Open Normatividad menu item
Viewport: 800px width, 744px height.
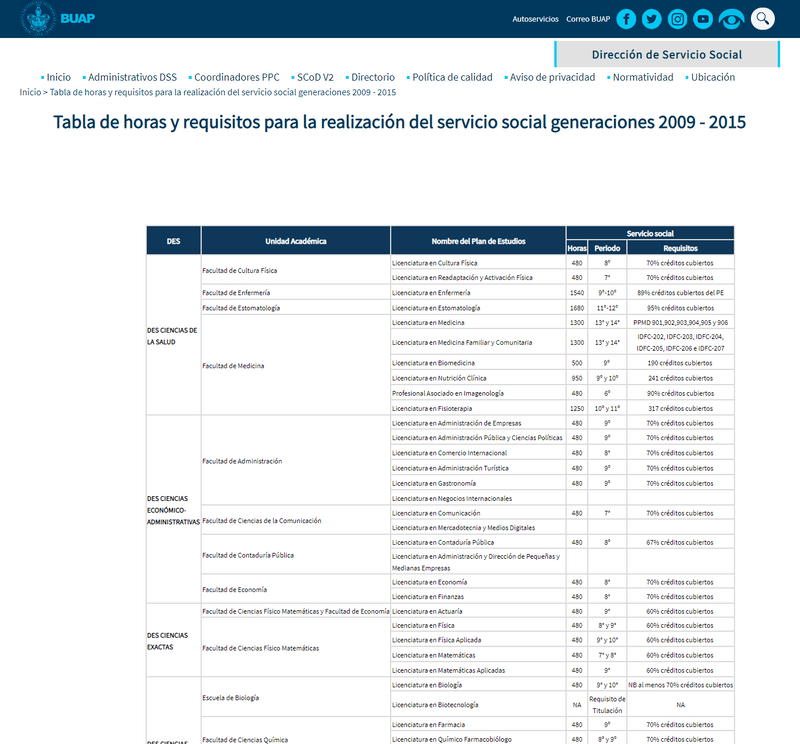(643, 77)
